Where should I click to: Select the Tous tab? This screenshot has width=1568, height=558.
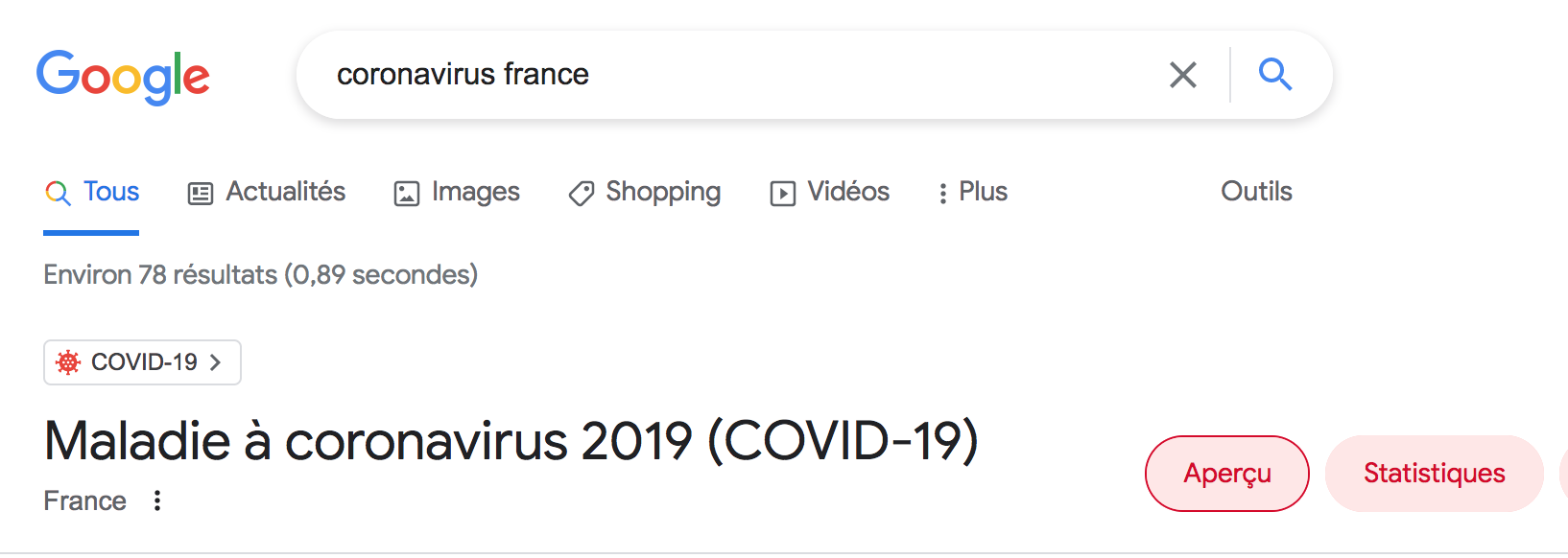coord(93,192)
